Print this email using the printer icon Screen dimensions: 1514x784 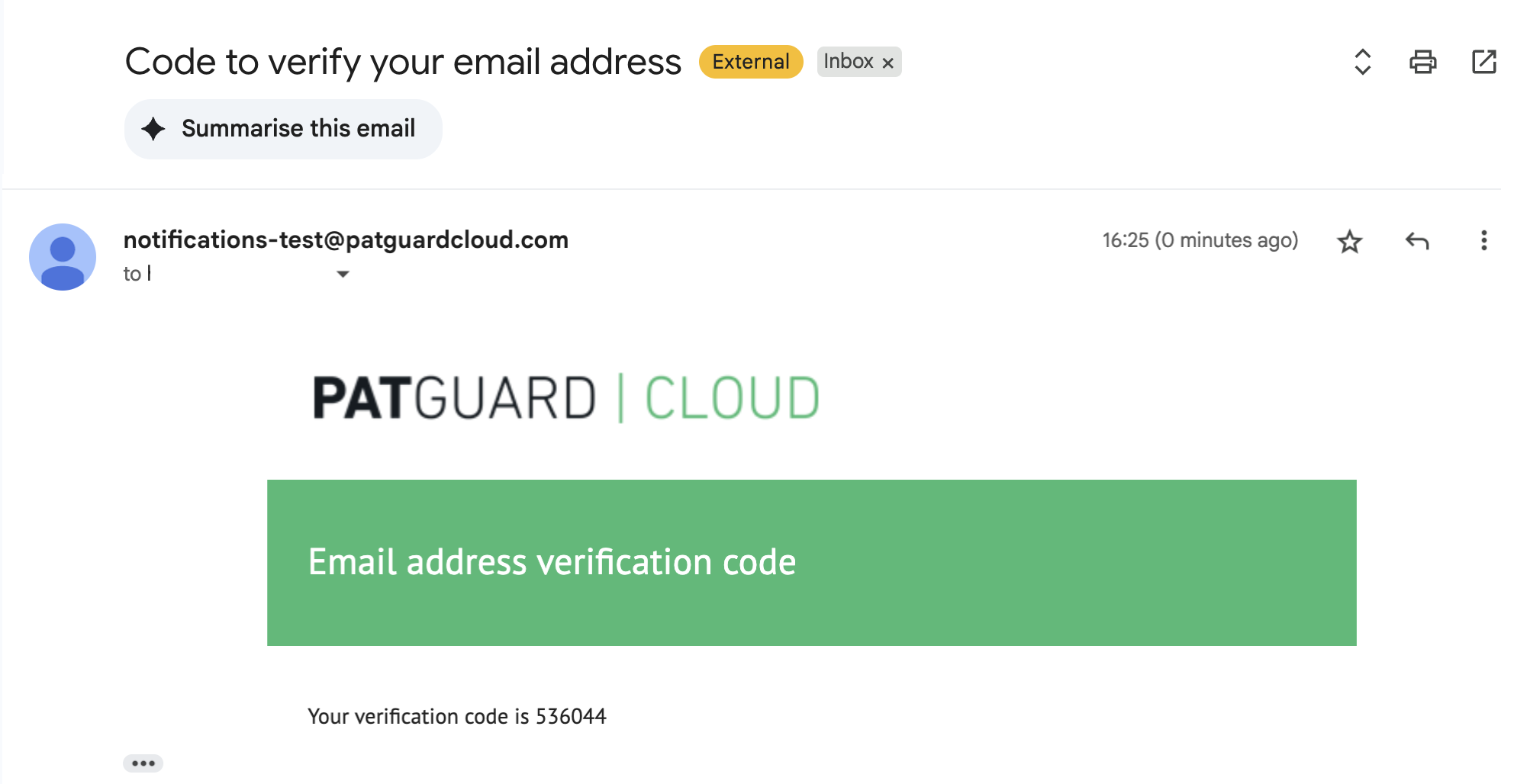[x=1422, y=62]
